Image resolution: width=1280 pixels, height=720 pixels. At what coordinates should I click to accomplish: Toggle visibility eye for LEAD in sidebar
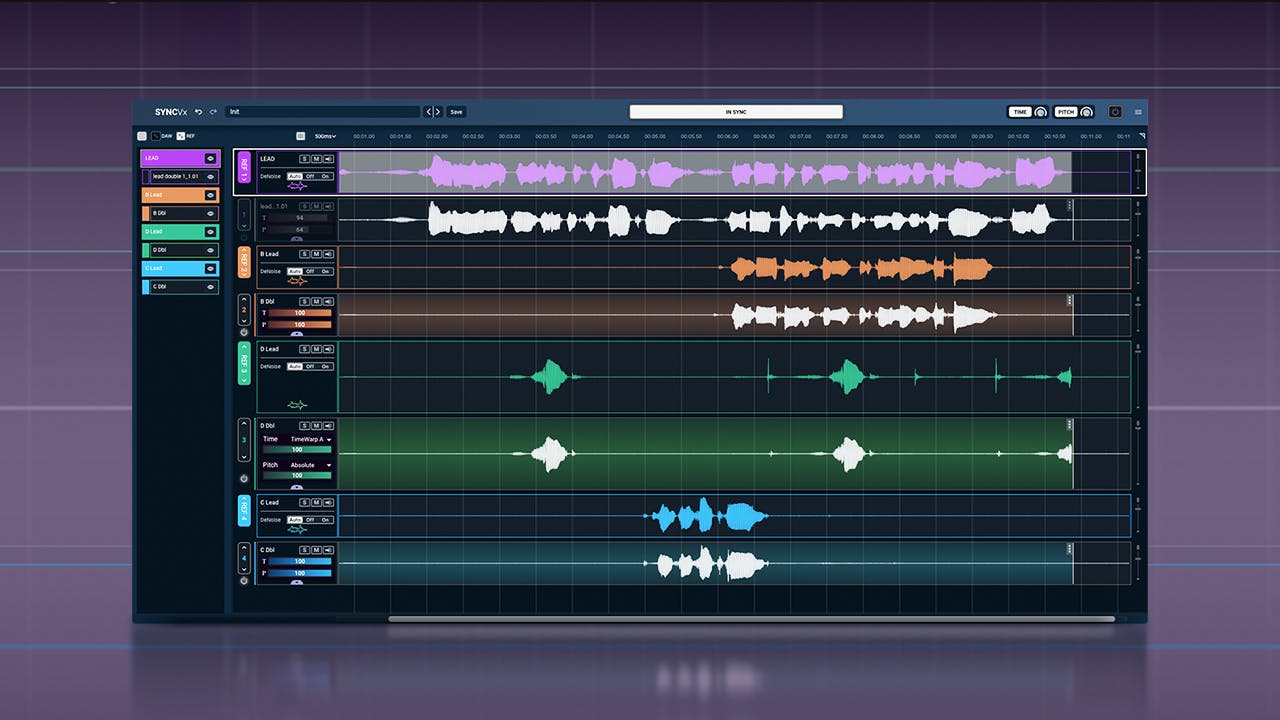coord(210,158)
